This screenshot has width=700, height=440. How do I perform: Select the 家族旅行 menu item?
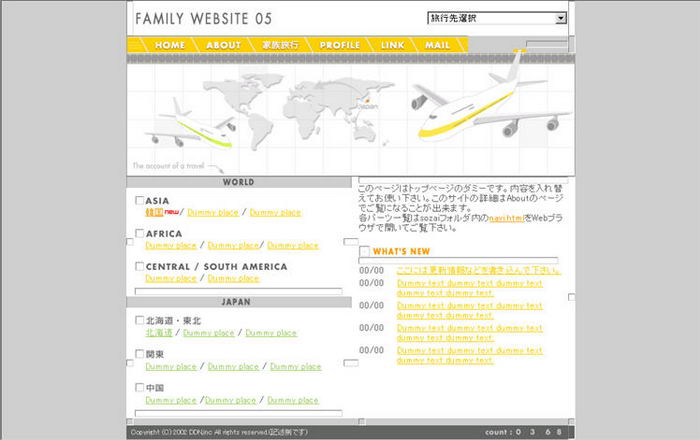pos(280,45)
